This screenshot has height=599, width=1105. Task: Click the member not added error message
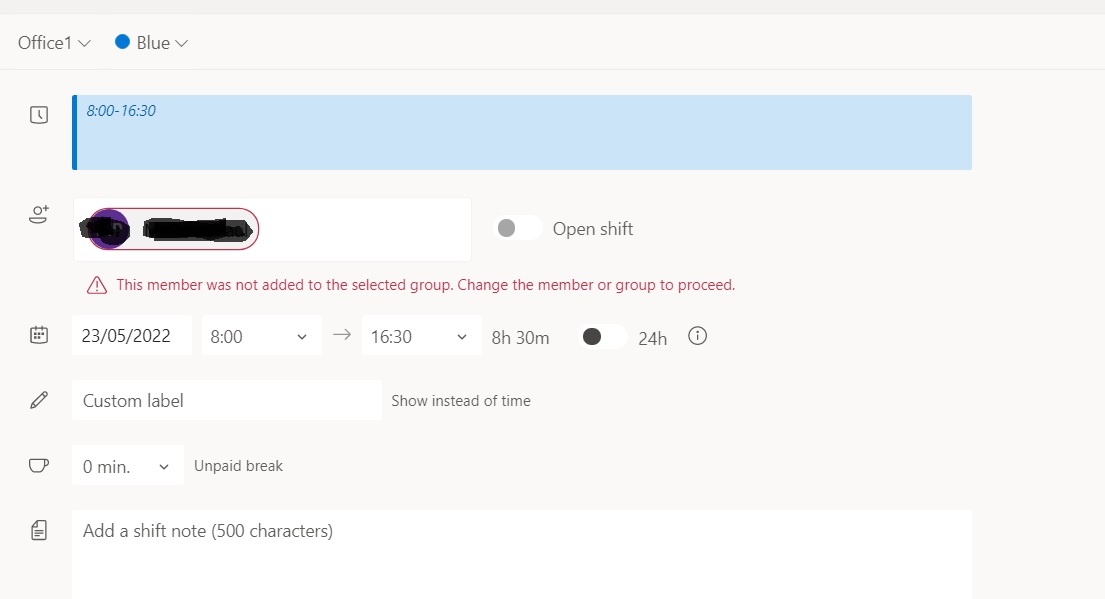(x=426, y=285)
